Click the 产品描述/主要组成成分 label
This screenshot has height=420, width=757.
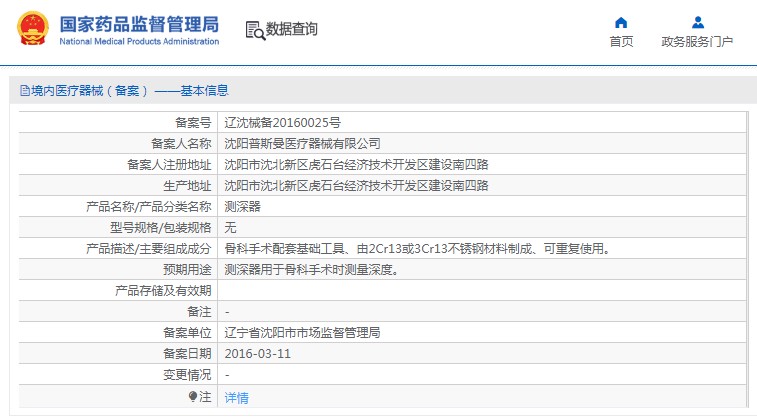pos(149,249)
